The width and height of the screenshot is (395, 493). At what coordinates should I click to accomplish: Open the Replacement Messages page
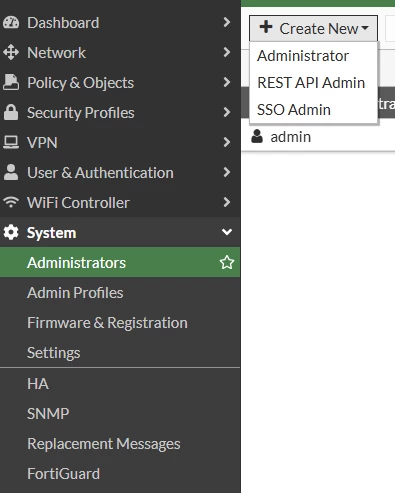tap(120, 444)
